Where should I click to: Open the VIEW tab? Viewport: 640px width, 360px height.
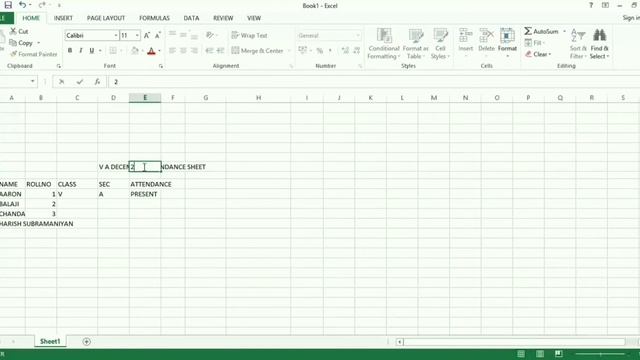point(254,18)
